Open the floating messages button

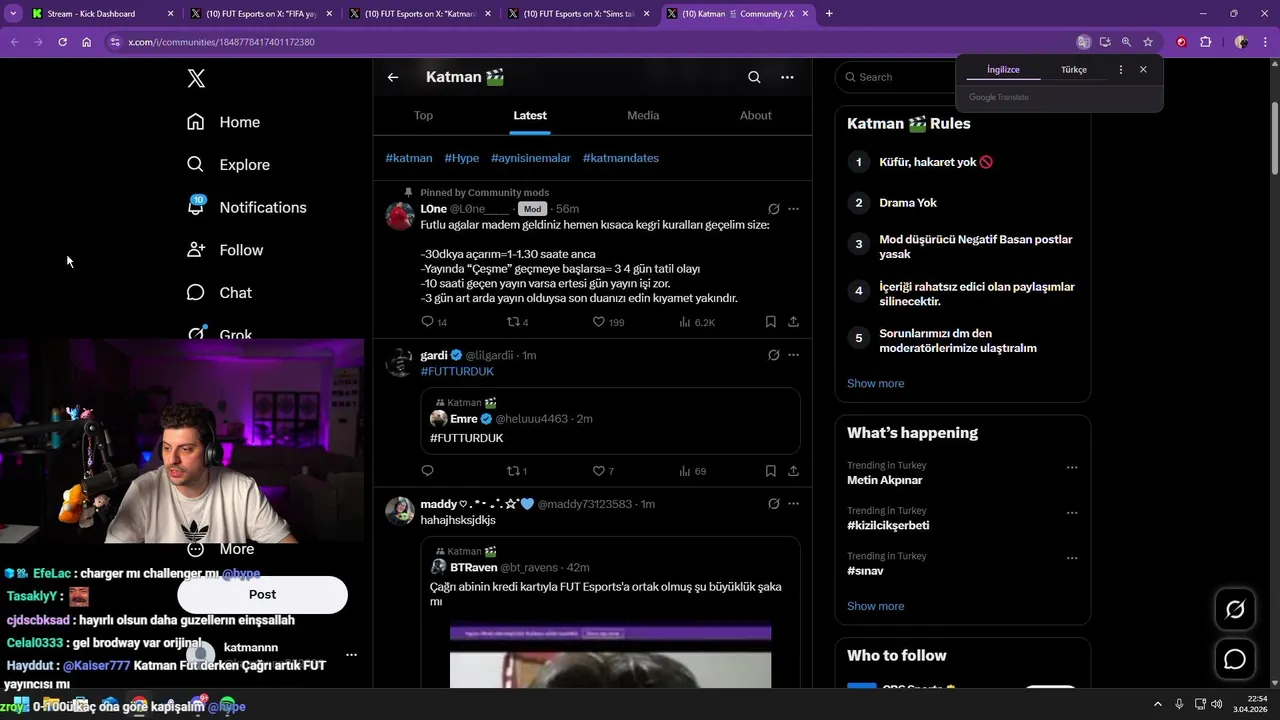(1235, 659)
